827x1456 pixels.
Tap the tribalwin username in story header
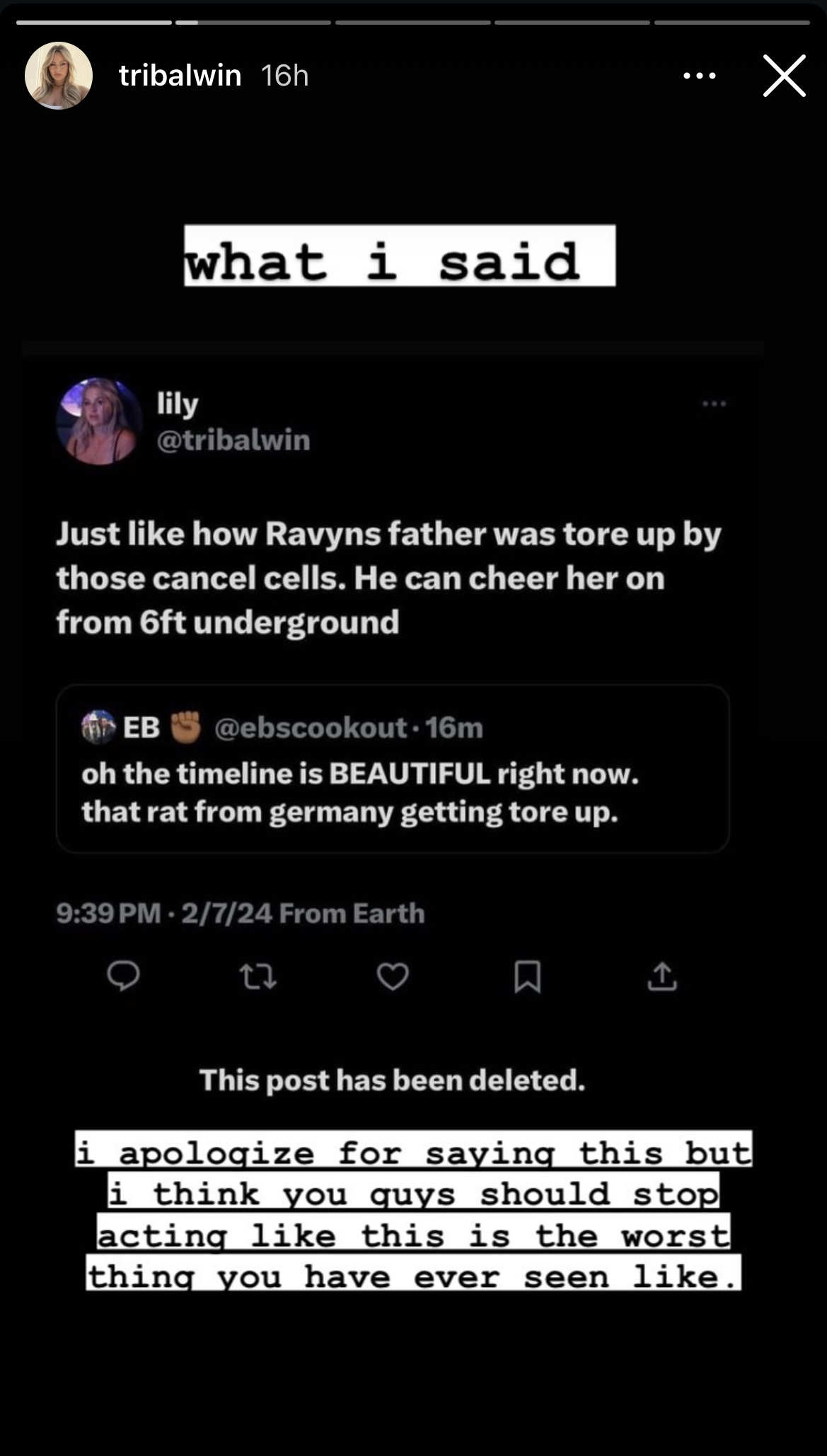pos(180,76)
